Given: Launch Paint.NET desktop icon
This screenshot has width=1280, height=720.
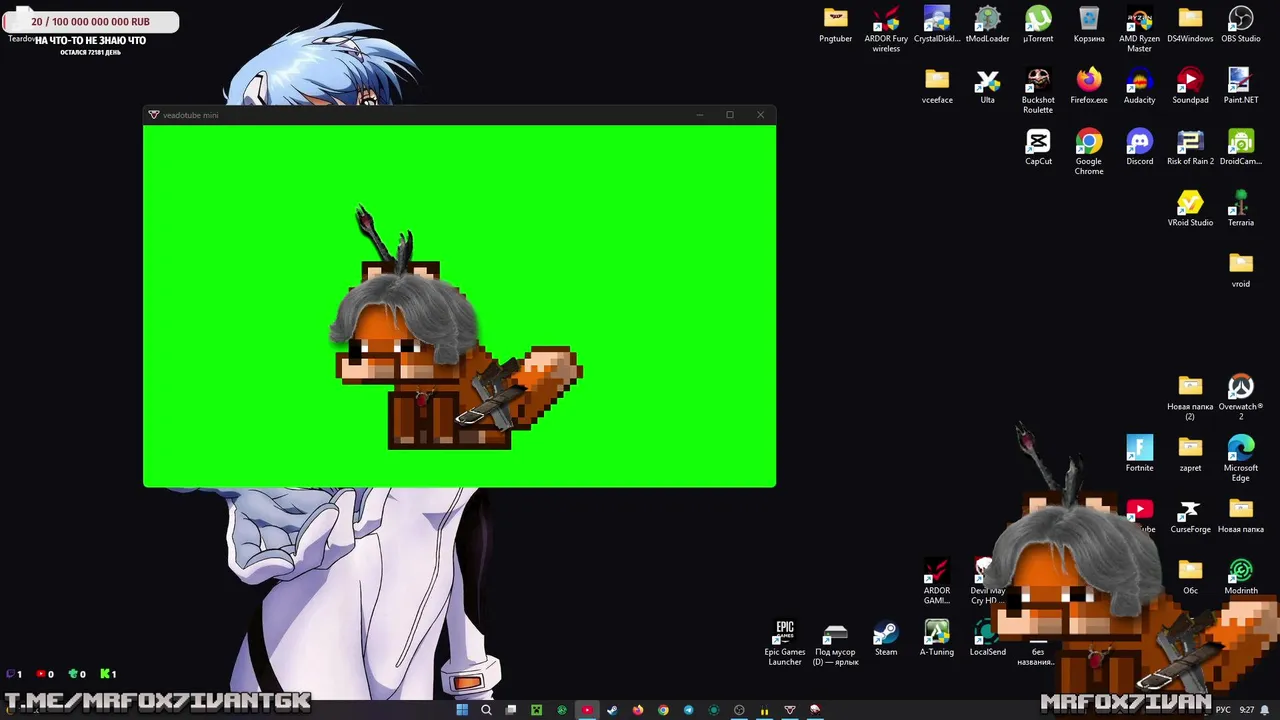Looking at the screenshot, I should (x=1241, y=86).
